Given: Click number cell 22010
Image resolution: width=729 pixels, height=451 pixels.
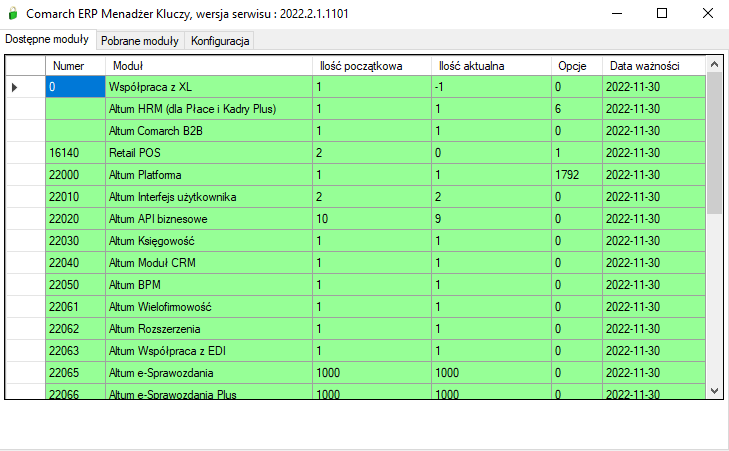Looking at the screenshot, I should (x=75, y=197).
